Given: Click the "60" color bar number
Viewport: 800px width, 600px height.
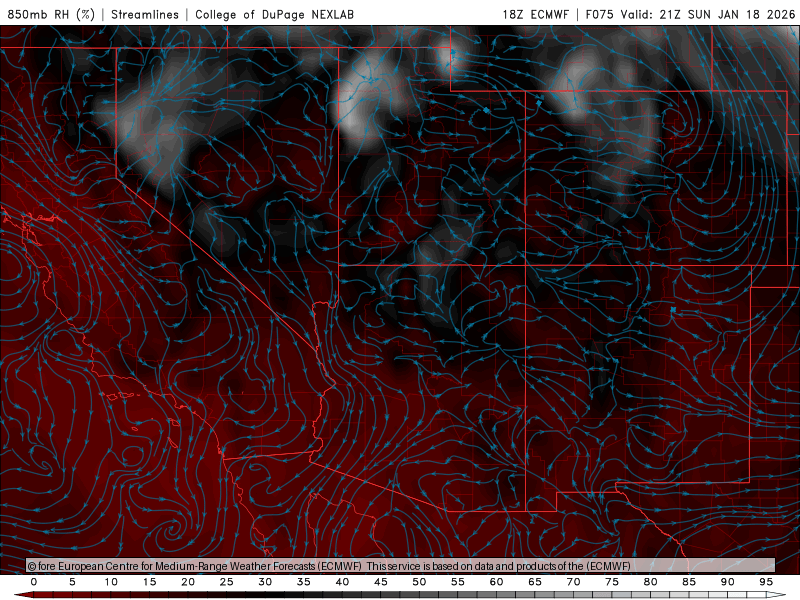Looking at the screenshot, I should coord(496,582).
